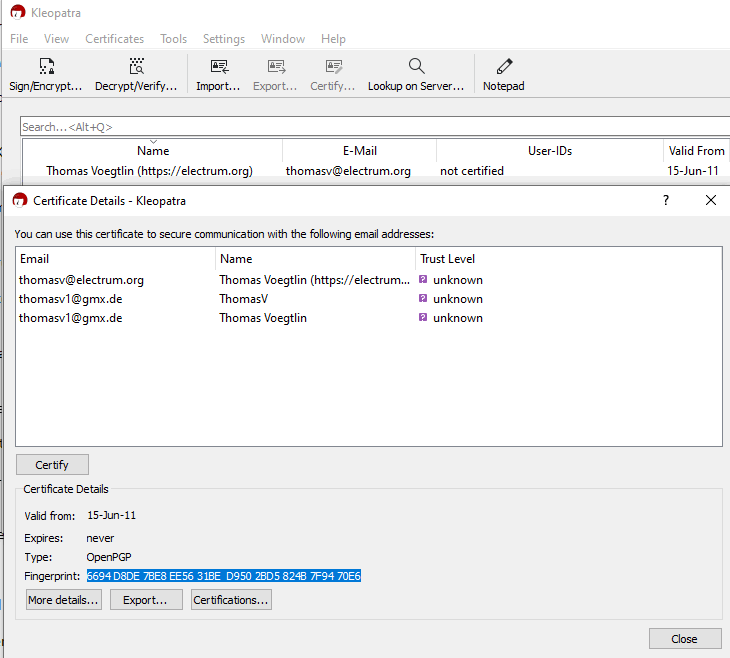Sort user list by Trust Level header
This screenshot has height=658, width=730.
tap(447, 259)
